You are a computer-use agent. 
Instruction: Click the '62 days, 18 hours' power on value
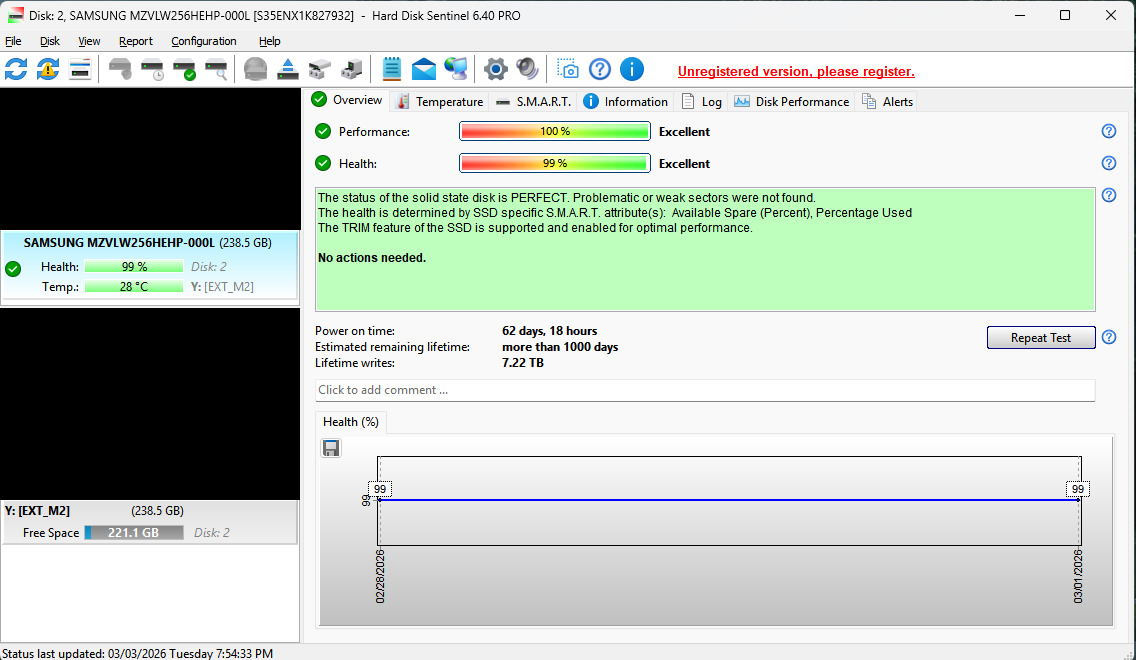tap(549, 331)
